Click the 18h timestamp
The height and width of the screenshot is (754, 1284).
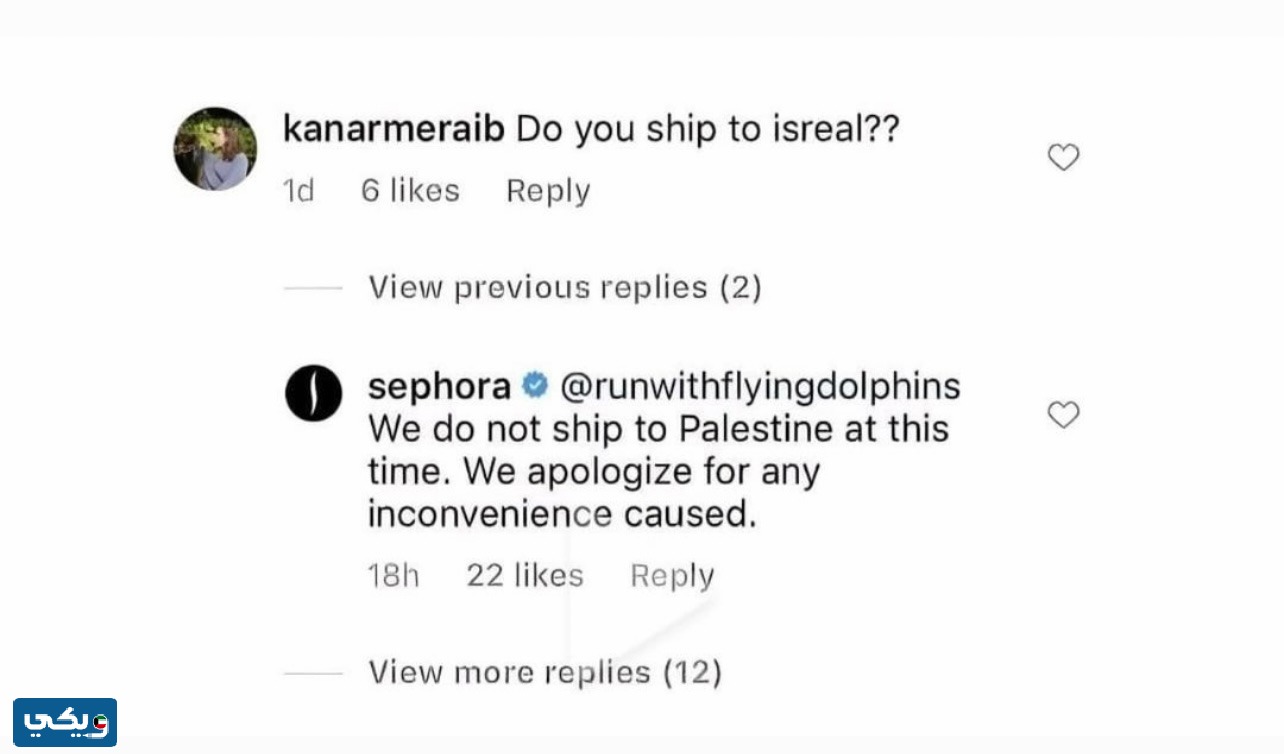393,576
